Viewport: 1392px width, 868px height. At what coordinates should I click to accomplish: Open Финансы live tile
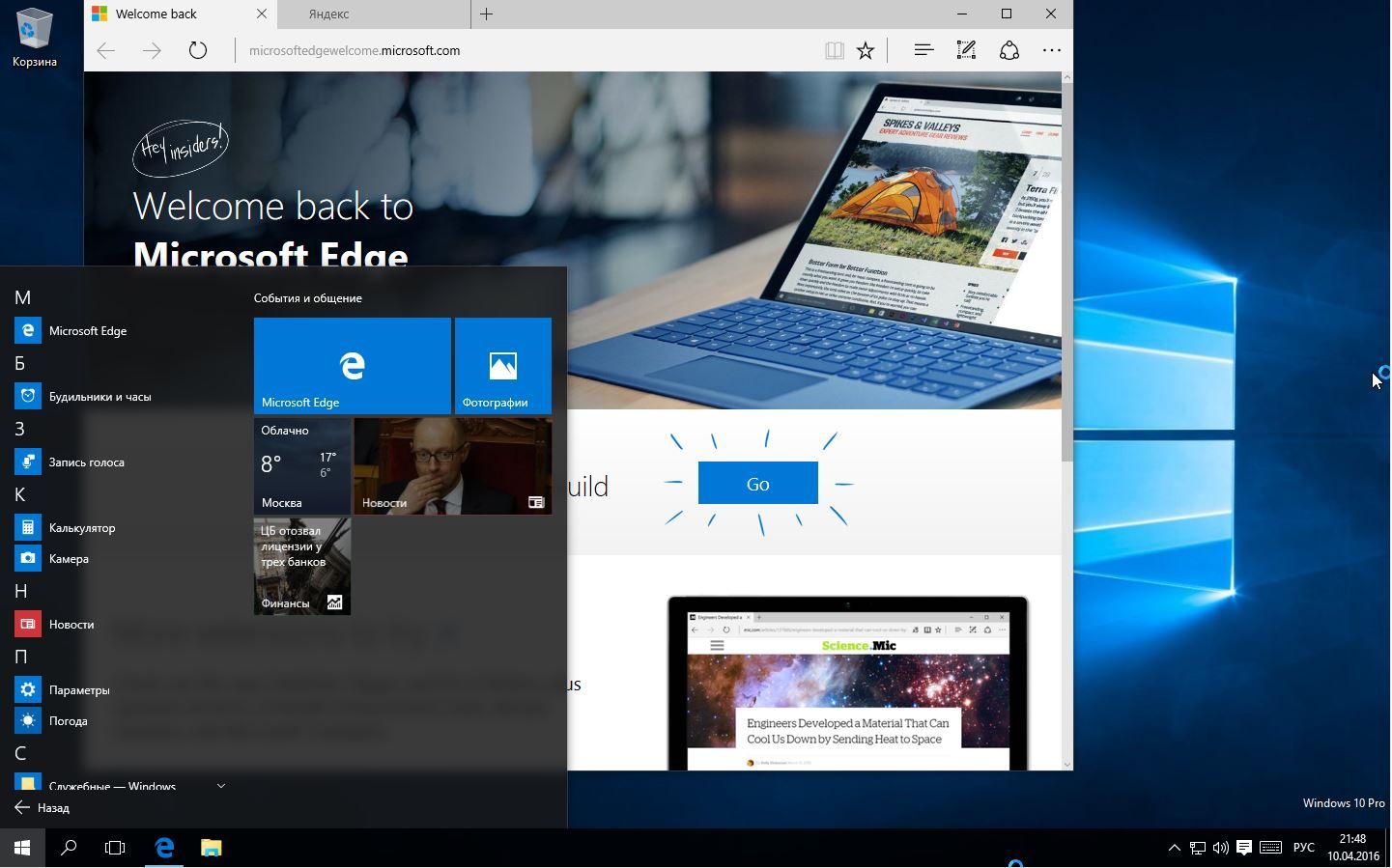pos(302,567)
